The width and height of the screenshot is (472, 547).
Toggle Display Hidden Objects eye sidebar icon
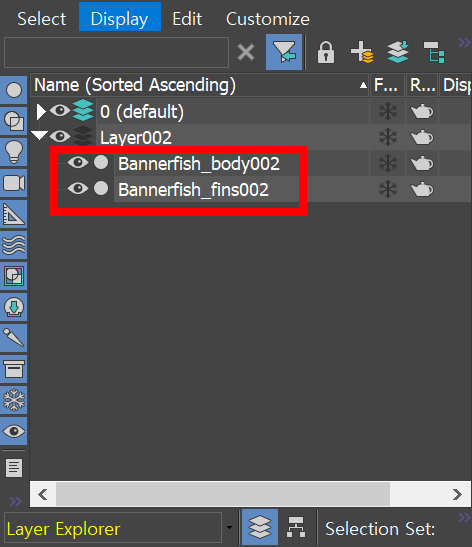click(14, 431)
